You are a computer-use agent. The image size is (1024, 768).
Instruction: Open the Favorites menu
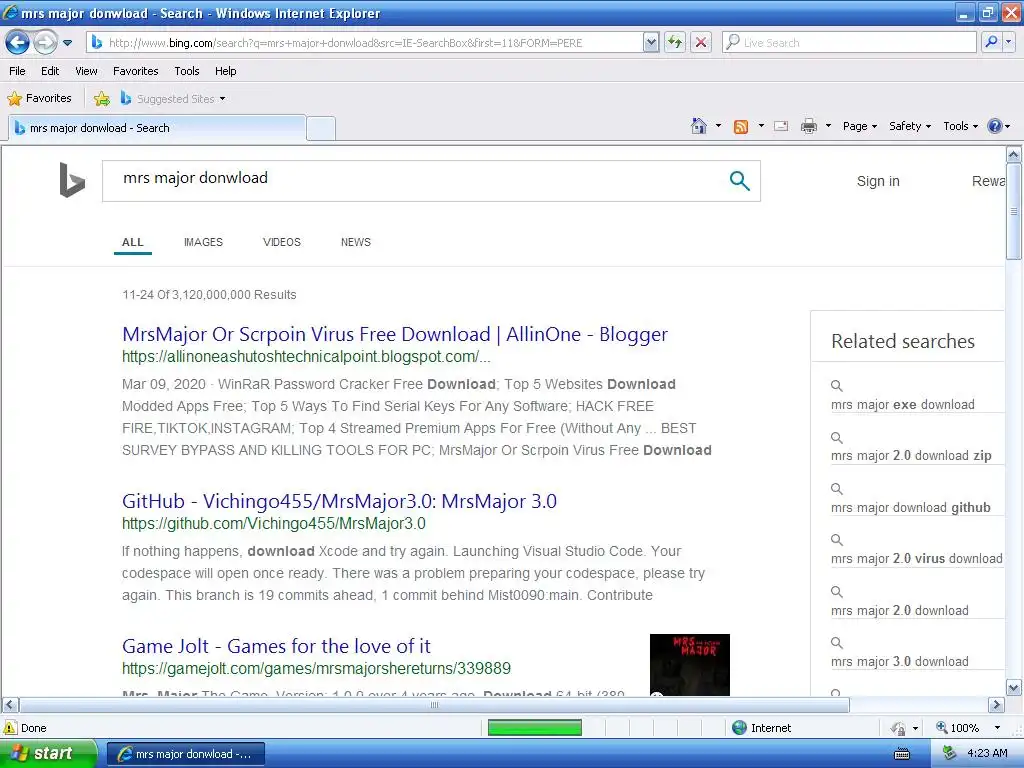(136, 71)
